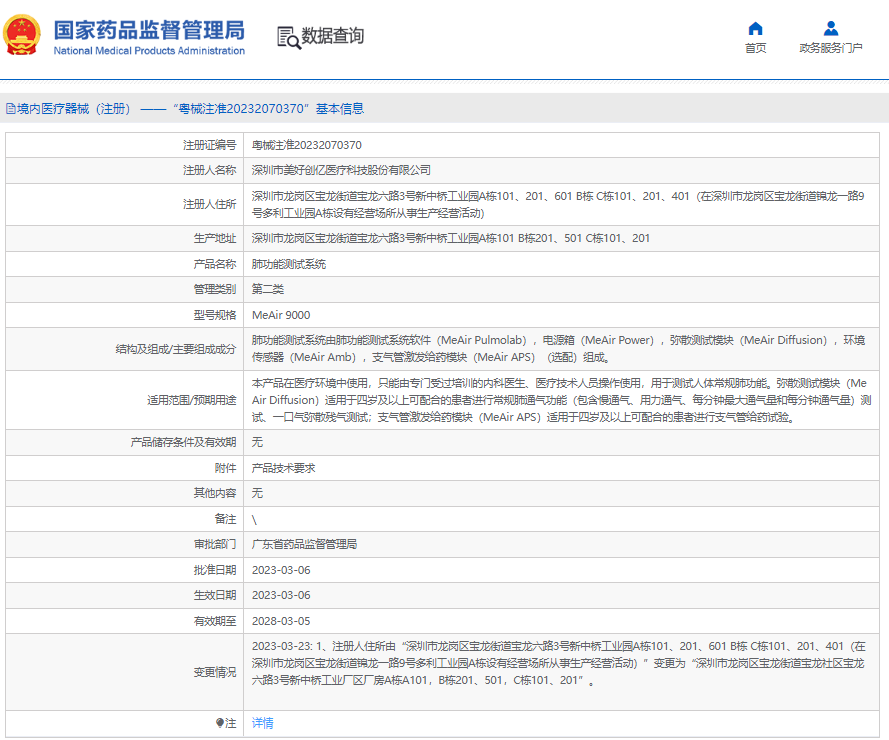Viewport: 889px width, 740px height.
Task: Open the 详情 link
Action: (x=263, y=723)
